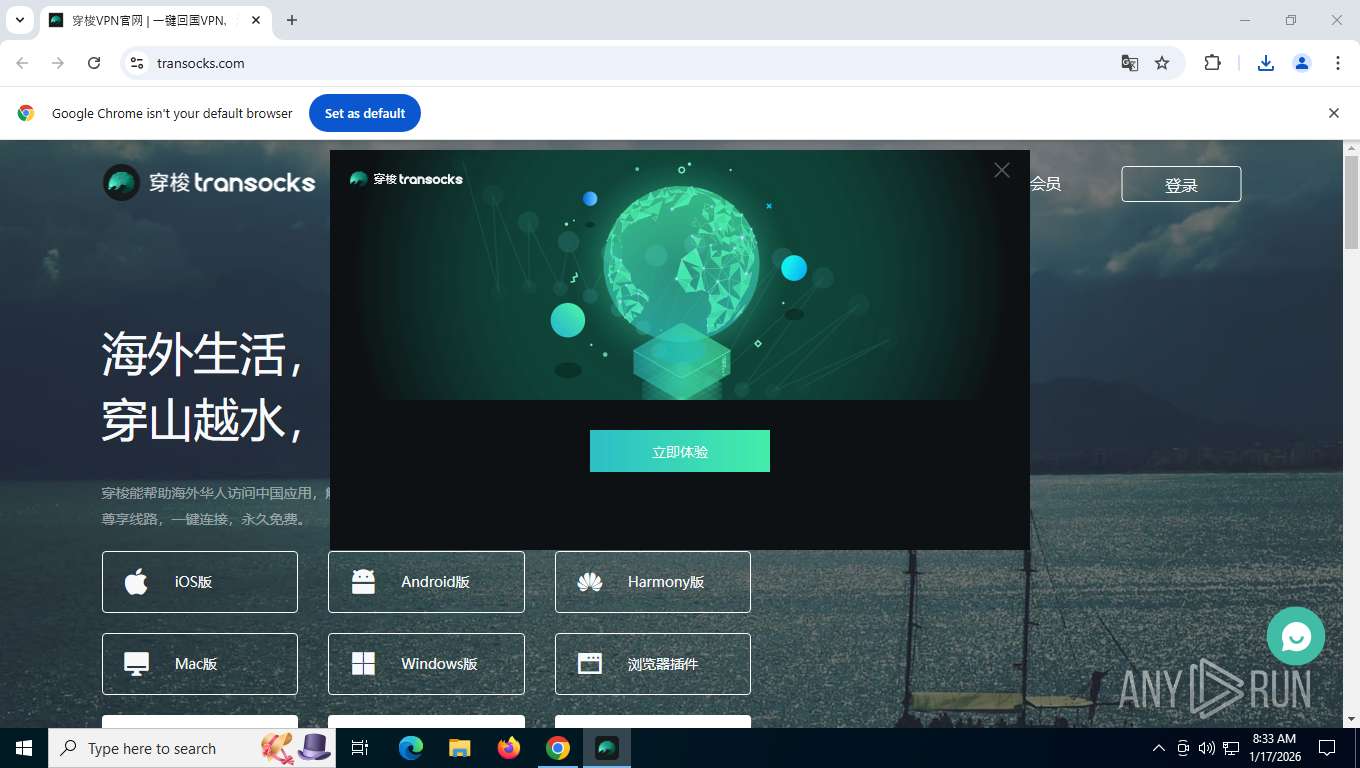Open the Windows Start menu
The height and width of the screenshot is (768, 1360).
tap(24, 748)
